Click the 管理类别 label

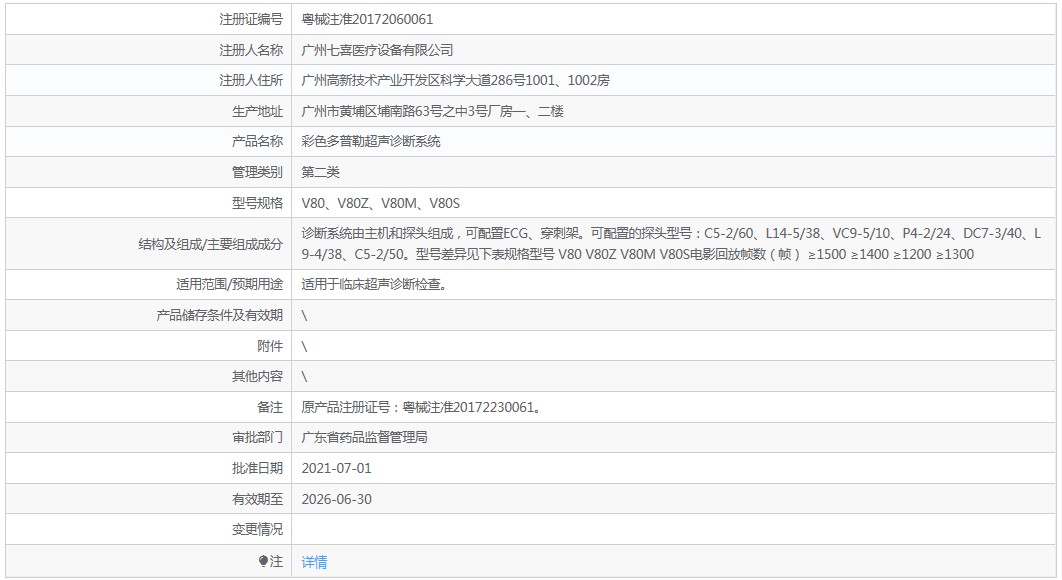tap(257, 172)
